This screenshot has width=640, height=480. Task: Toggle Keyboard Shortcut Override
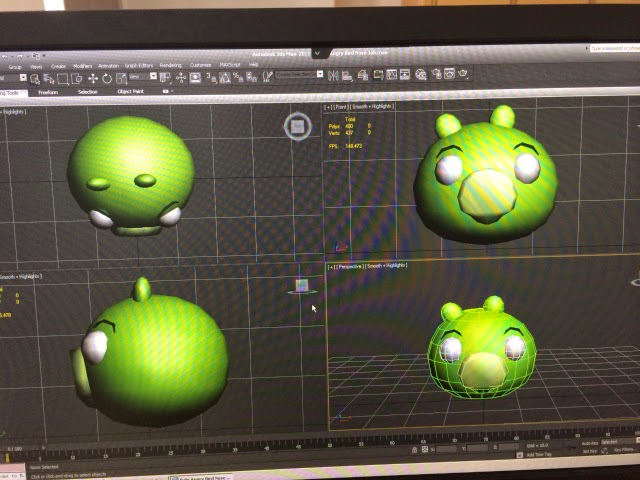tap(195, 77)
